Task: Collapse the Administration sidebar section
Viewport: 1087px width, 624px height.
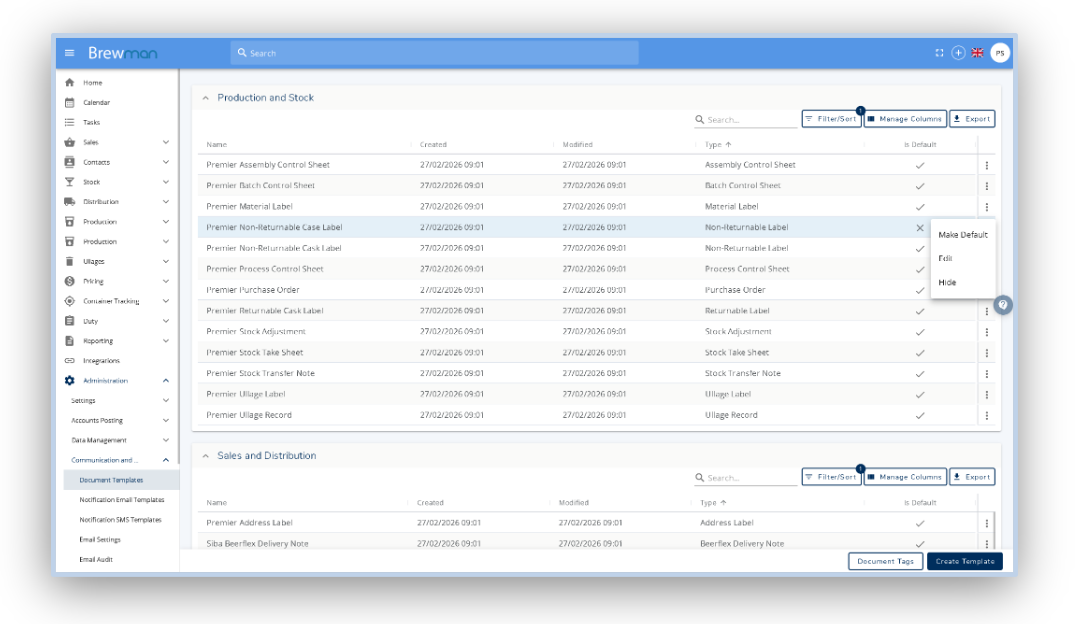Action: pos(166,381)
